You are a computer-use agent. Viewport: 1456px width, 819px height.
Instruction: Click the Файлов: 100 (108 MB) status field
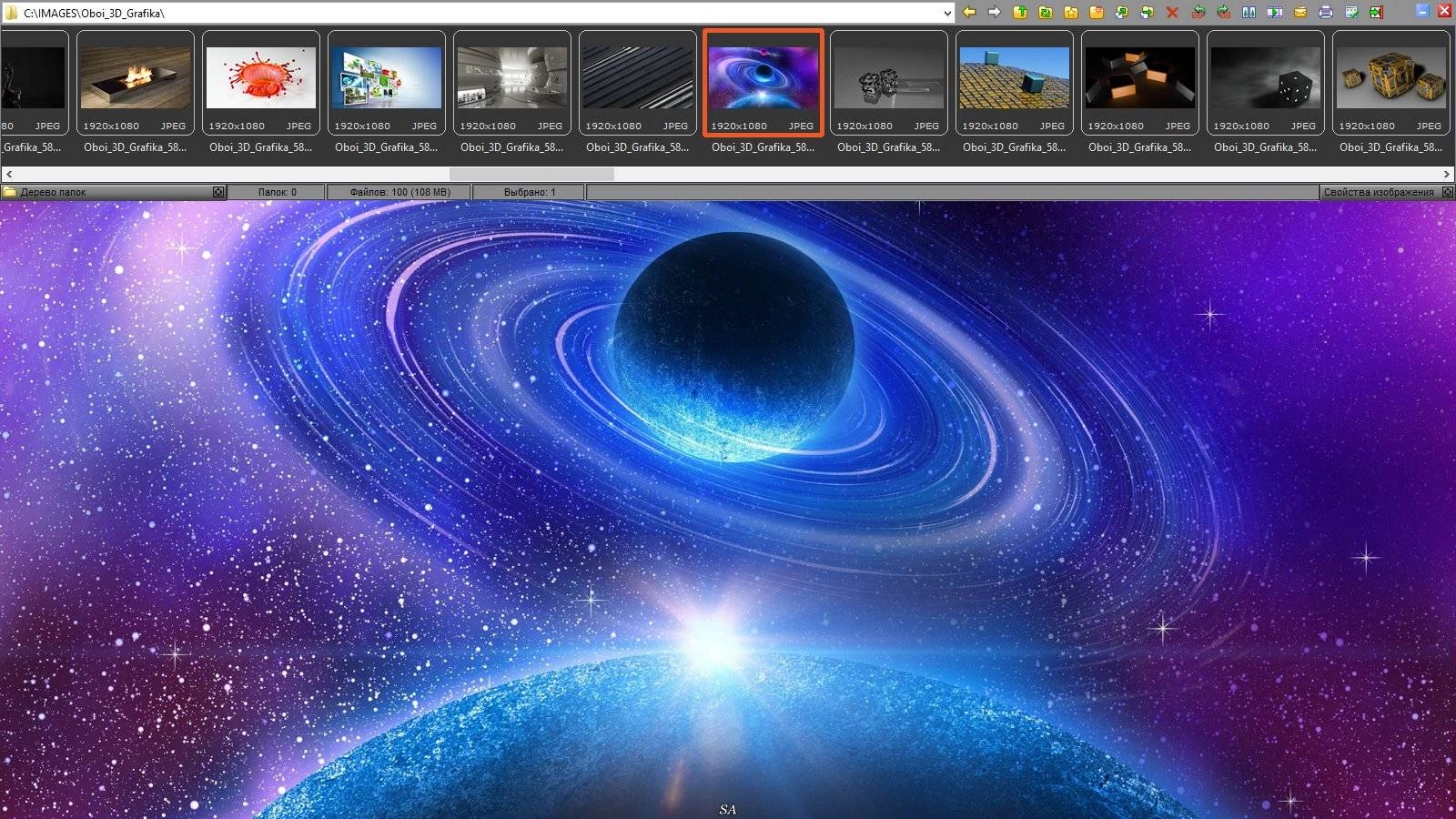coord(399,192)
